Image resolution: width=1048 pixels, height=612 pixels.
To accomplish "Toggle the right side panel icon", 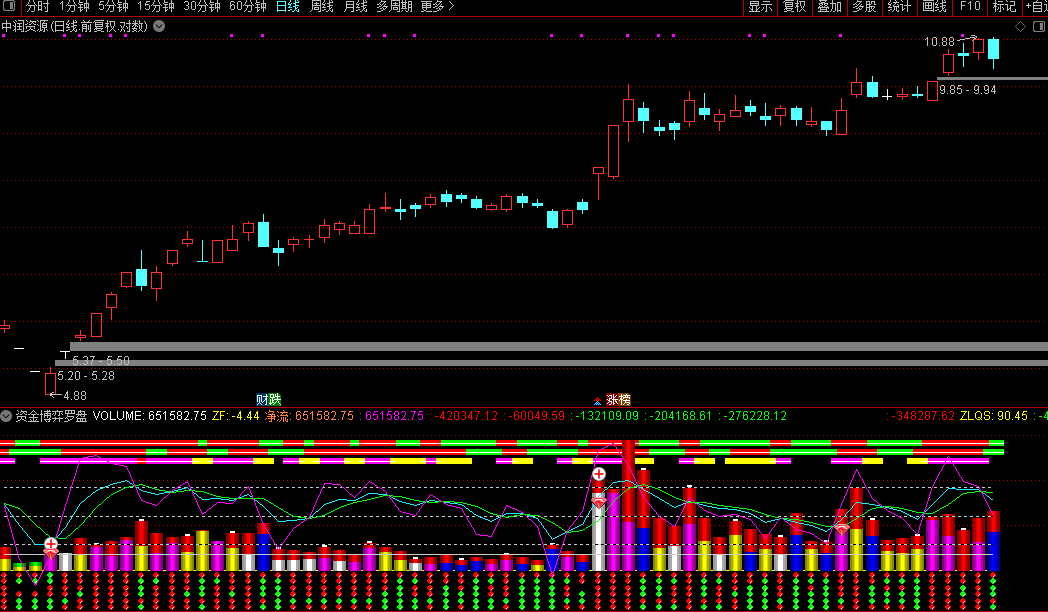I will click(x=1039, y=26).
